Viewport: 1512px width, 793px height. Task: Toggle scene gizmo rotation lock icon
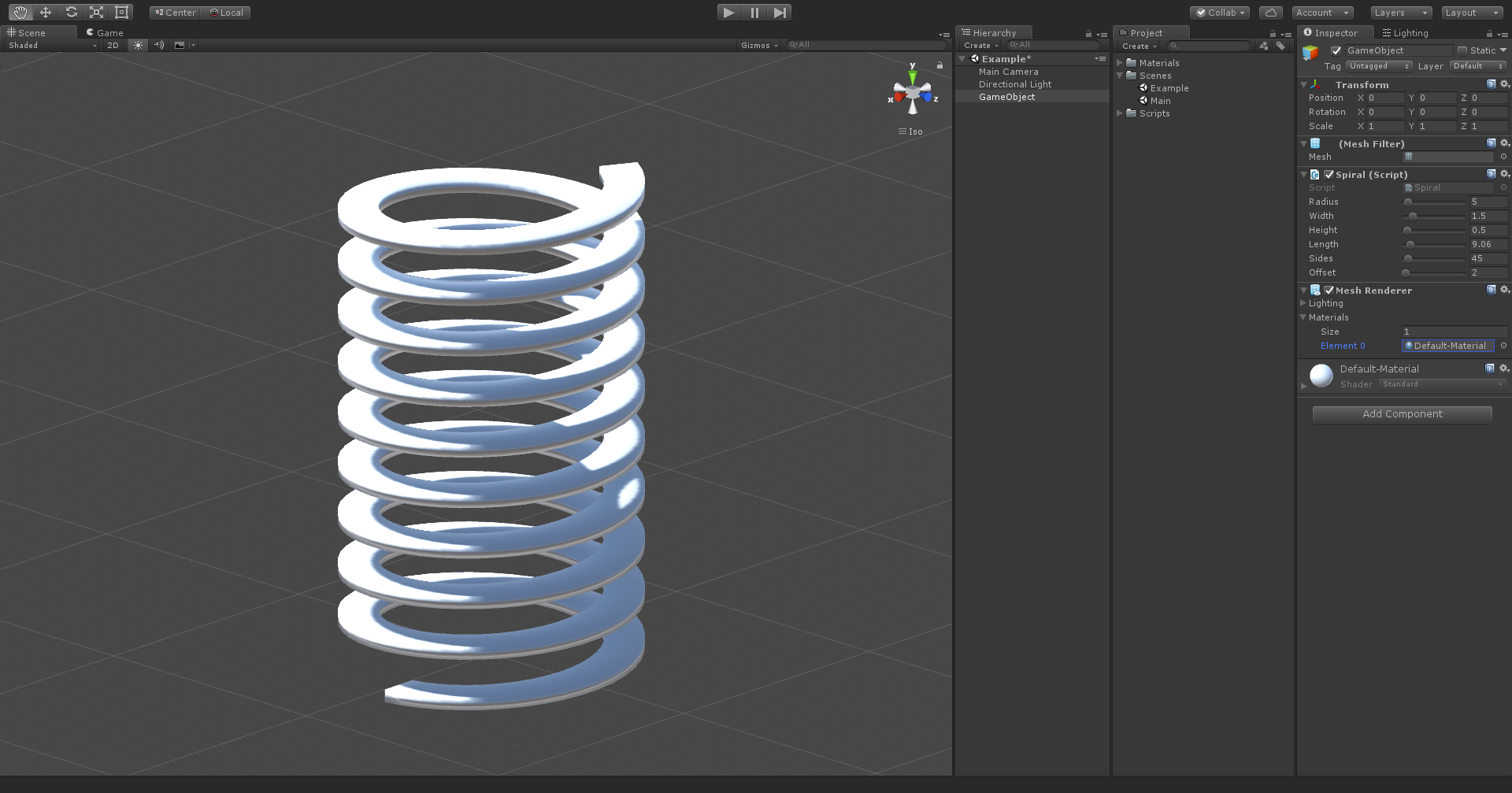pyautogui.click(x=939, y=65)
